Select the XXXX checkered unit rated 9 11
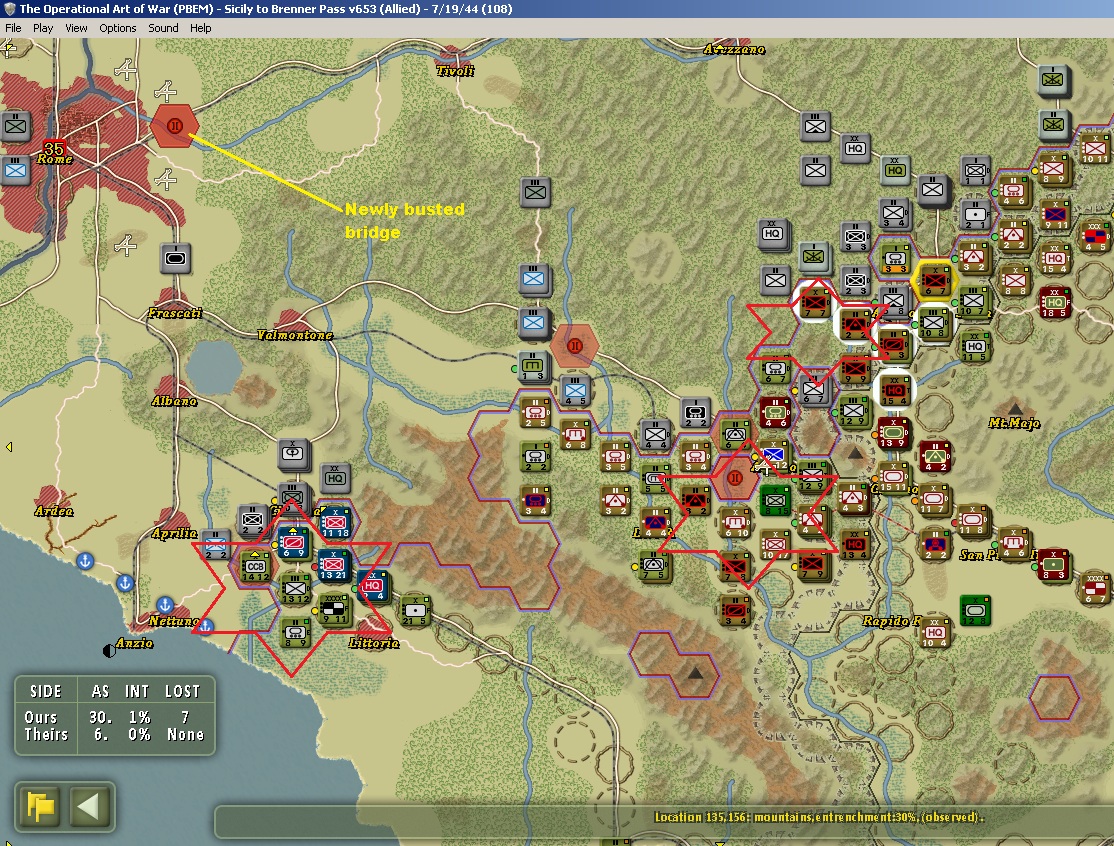1114x846 pixels. (333, 609)
